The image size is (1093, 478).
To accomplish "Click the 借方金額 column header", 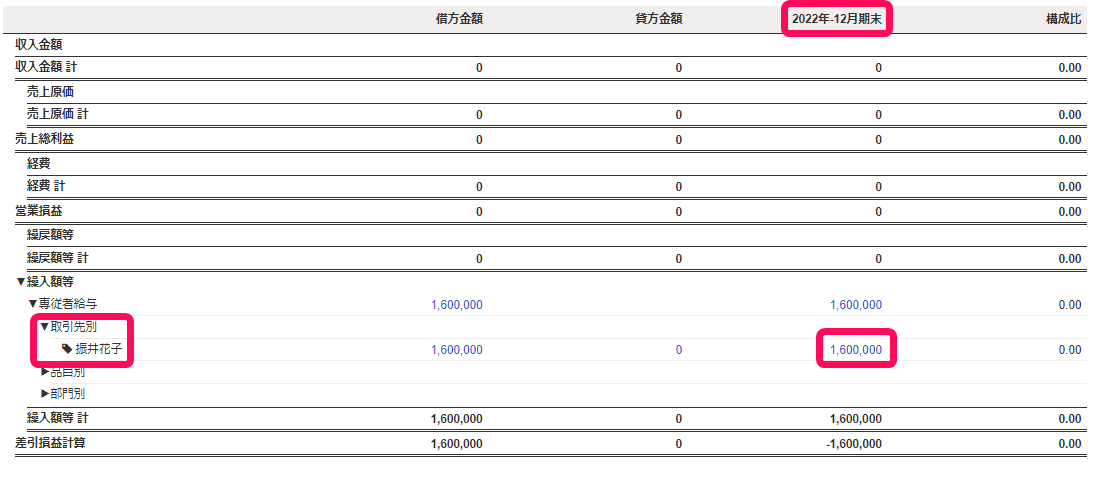I will (459, 19).
